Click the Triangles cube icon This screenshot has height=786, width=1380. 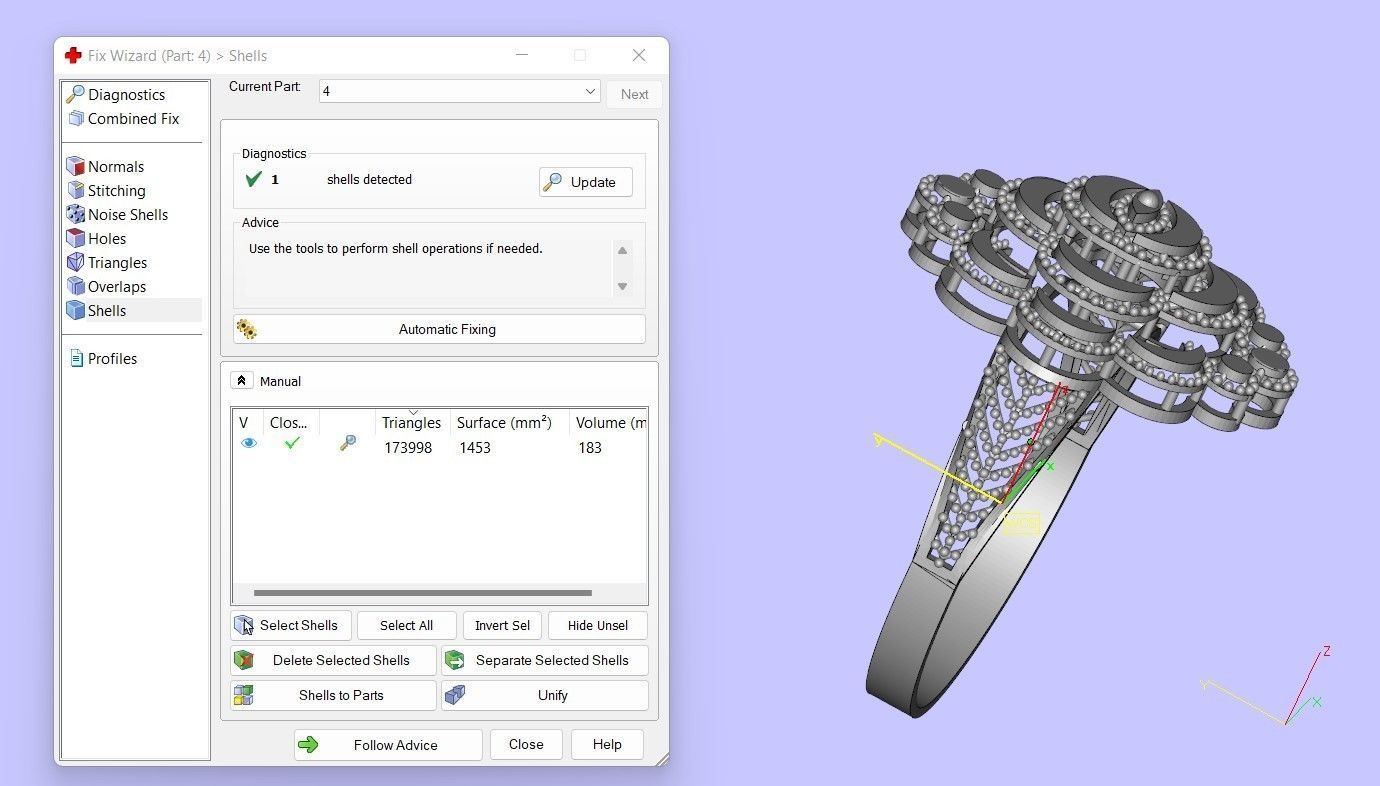point(75,262)
